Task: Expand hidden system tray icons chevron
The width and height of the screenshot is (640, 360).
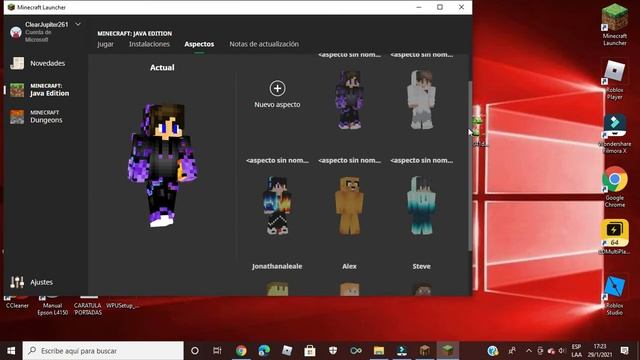Action: pyautogui.click(x=529, y=351)
